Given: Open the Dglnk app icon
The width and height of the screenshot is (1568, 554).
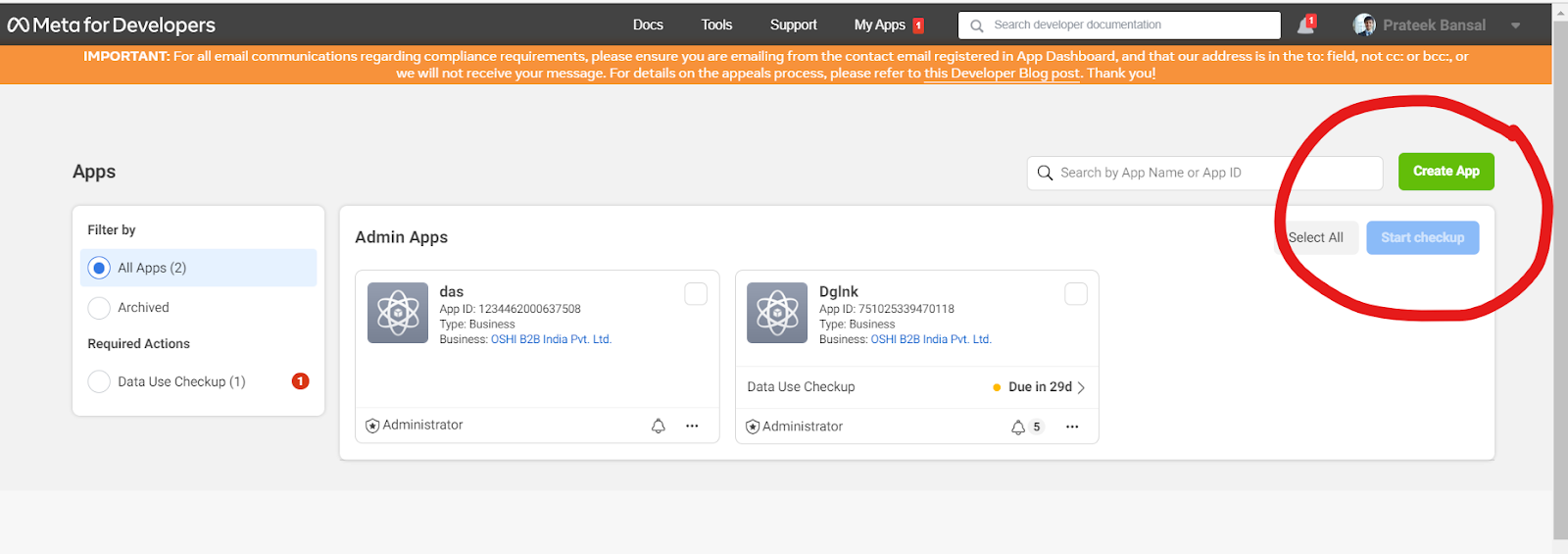Looking at the screenshot, I should coord(777,313).
